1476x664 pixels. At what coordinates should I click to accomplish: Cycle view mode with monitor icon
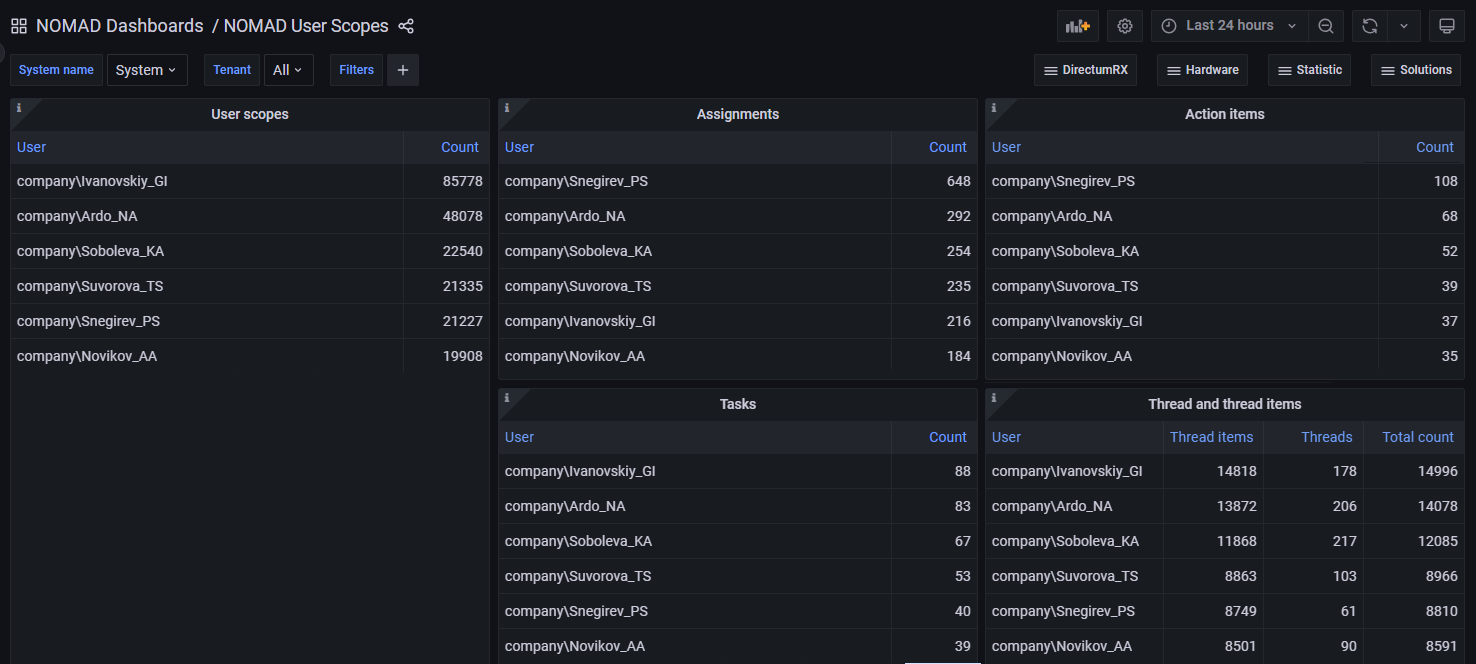[x=1446, y=26]
